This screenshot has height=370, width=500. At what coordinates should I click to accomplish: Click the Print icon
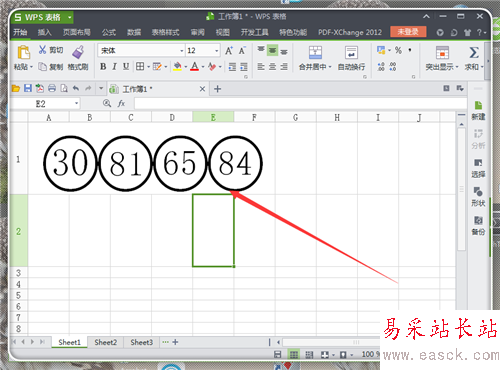[x=52, y=88]
